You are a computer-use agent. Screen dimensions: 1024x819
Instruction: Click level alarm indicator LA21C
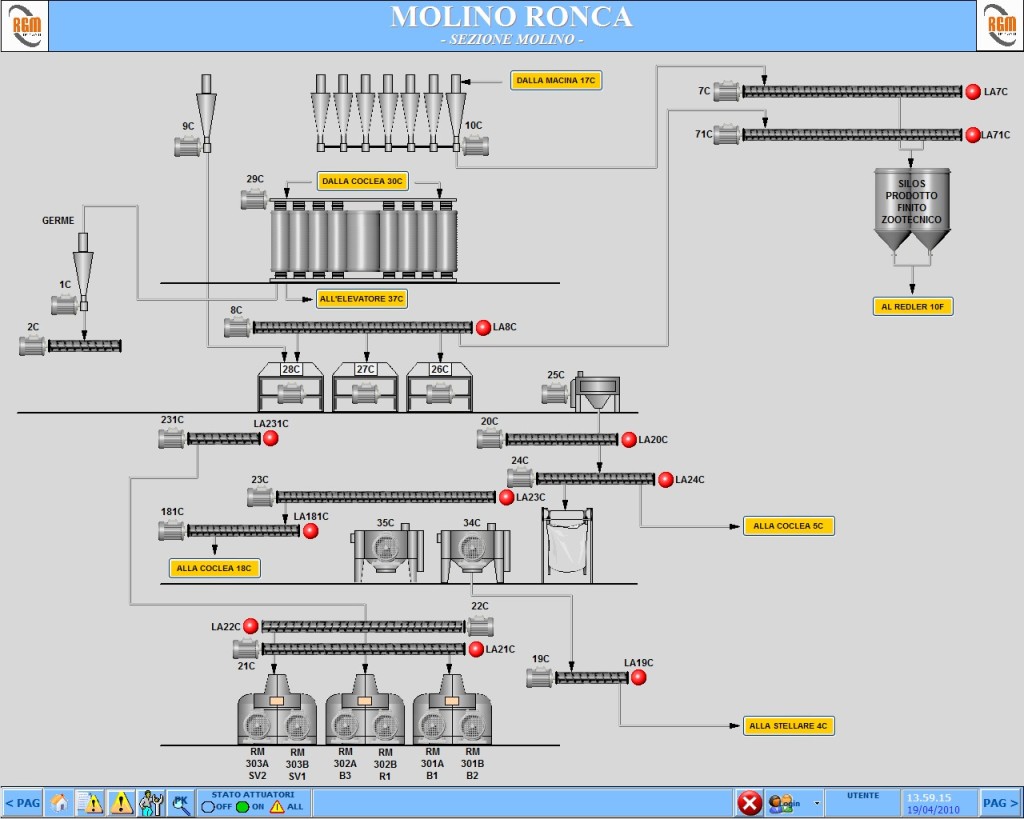click(476, 649)
